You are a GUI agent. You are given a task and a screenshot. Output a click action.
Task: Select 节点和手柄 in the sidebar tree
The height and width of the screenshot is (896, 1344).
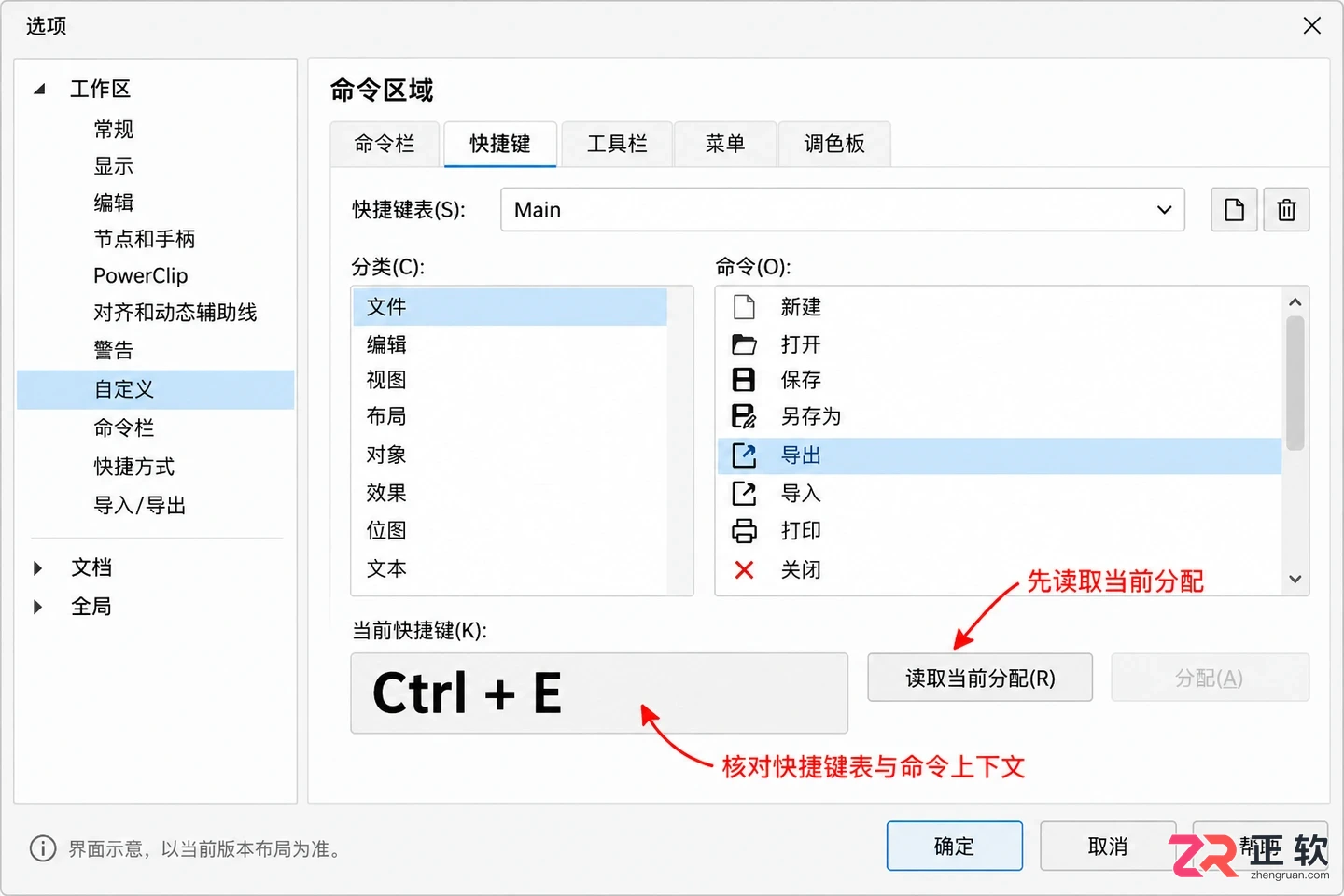point(145,239)
